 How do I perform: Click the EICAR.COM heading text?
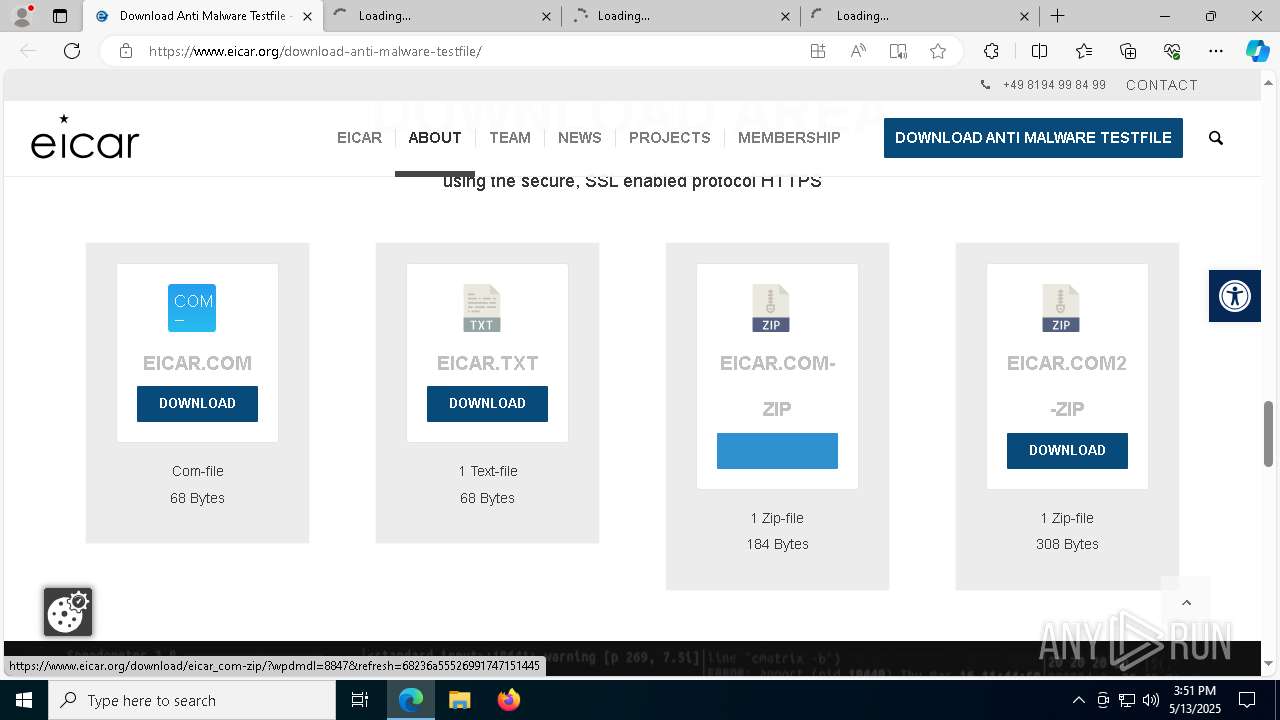coord(197,363)
